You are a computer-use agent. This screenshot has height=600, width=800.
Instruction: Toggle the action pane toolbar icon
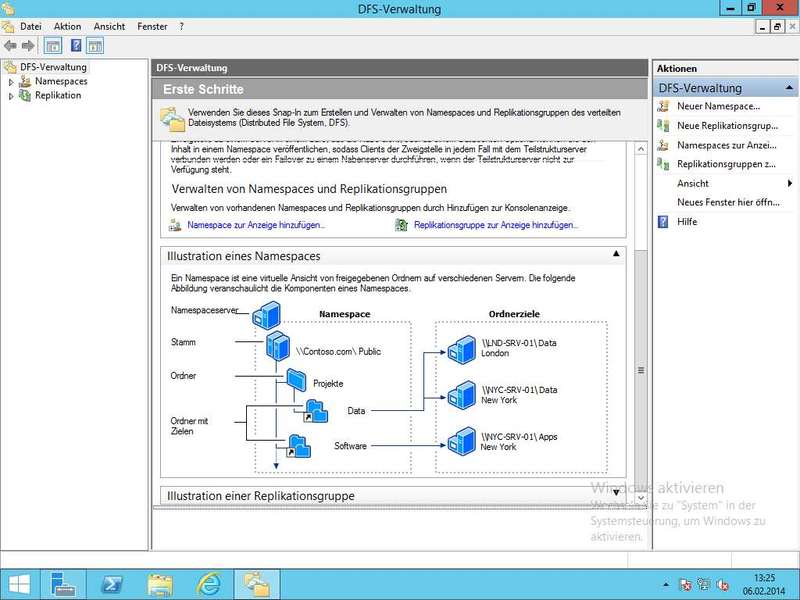tap(96, 46)
